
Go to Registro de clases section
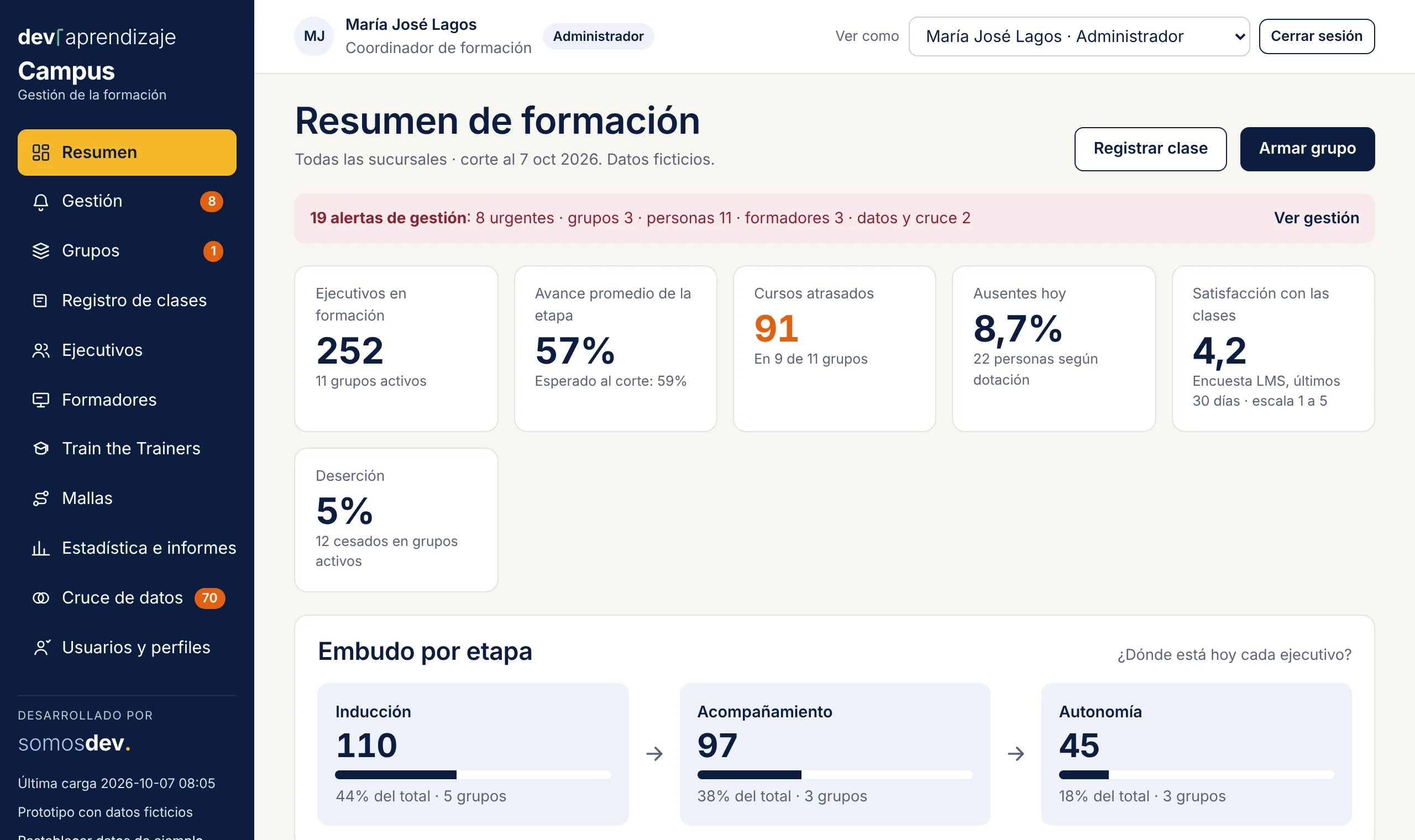[x=127, y=301]
